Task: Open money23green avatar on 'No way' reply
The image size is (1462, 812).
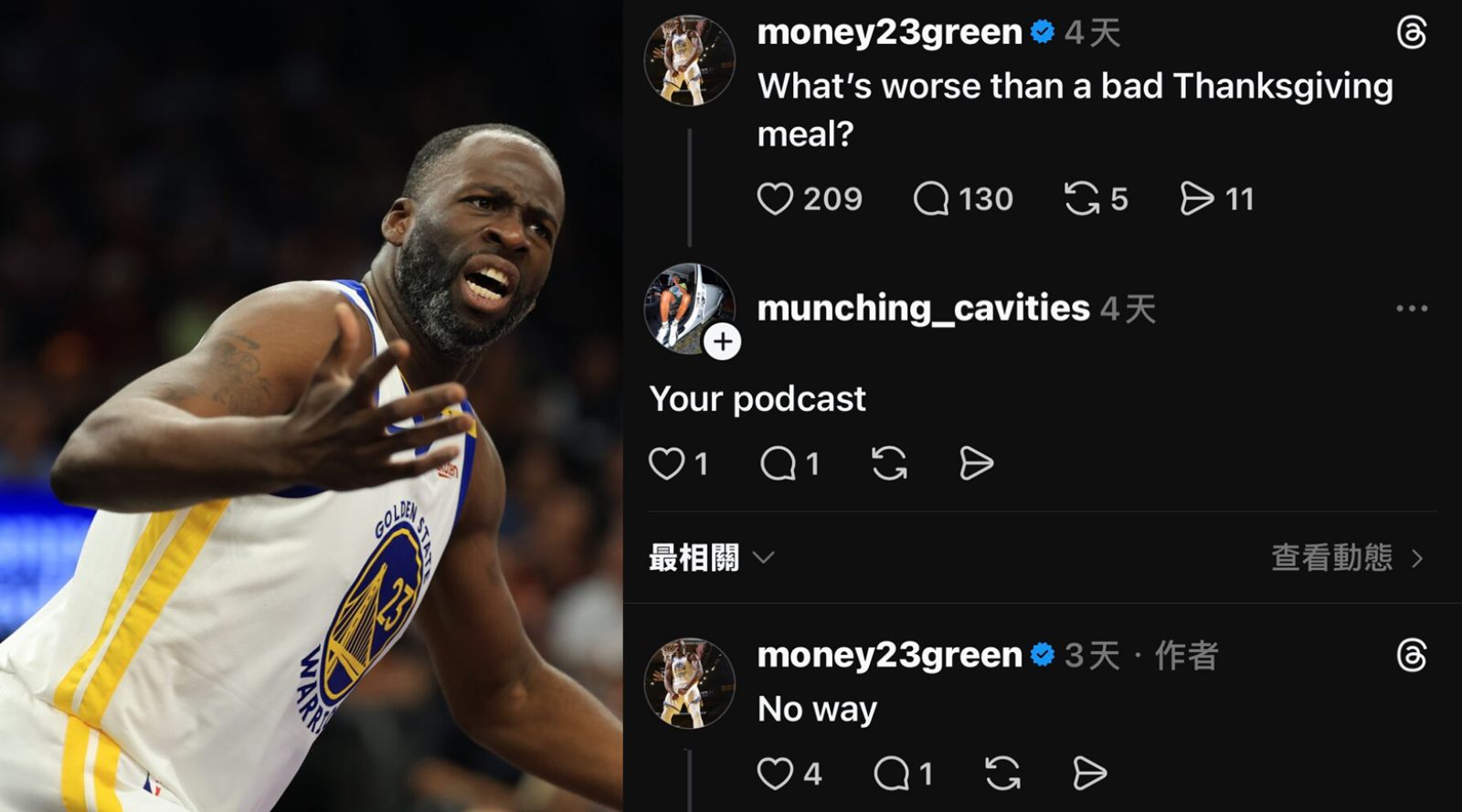Action: (x=690, y=683)
